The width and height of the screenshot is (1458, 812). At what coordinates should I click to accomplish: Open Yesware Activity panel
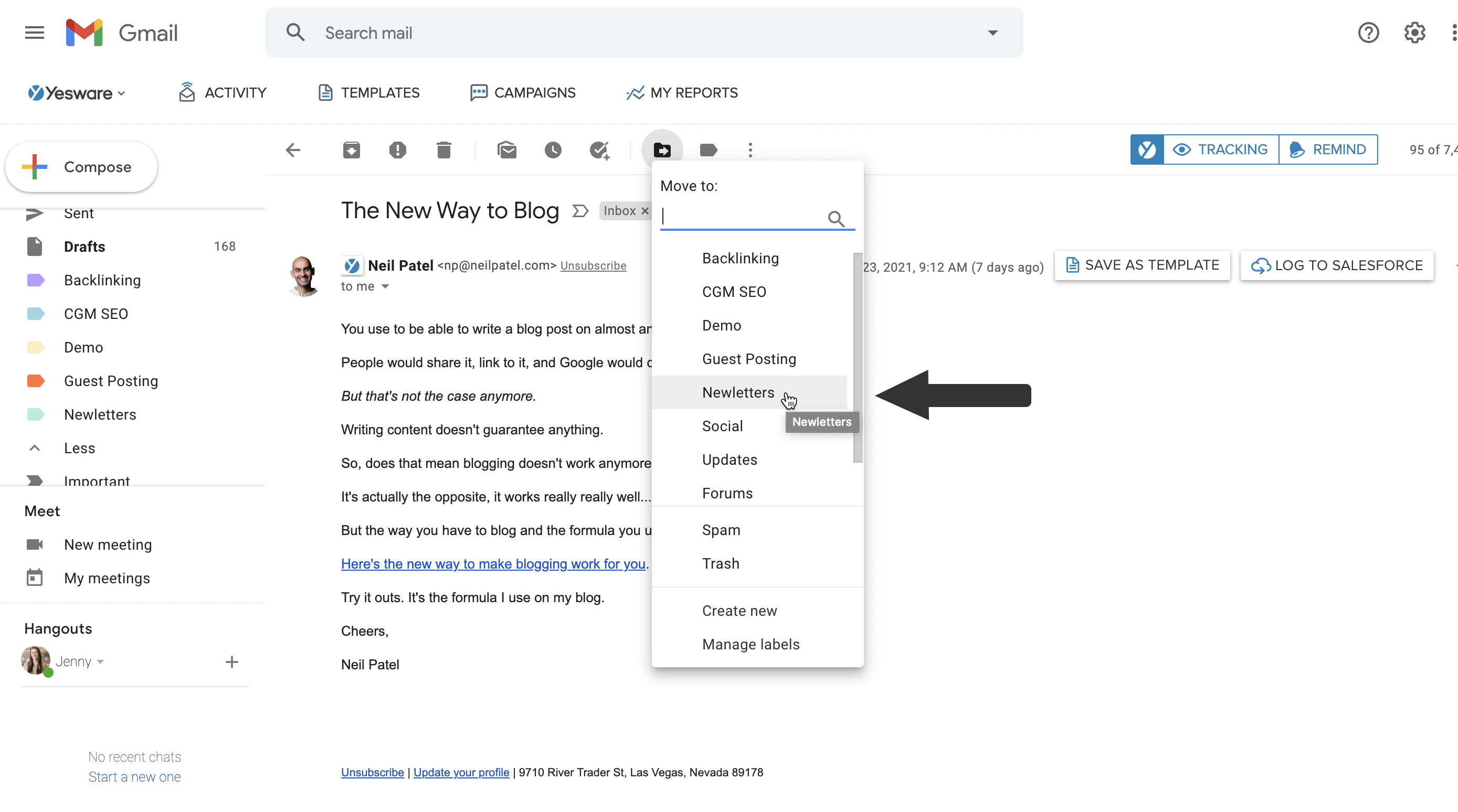point(223,92)
